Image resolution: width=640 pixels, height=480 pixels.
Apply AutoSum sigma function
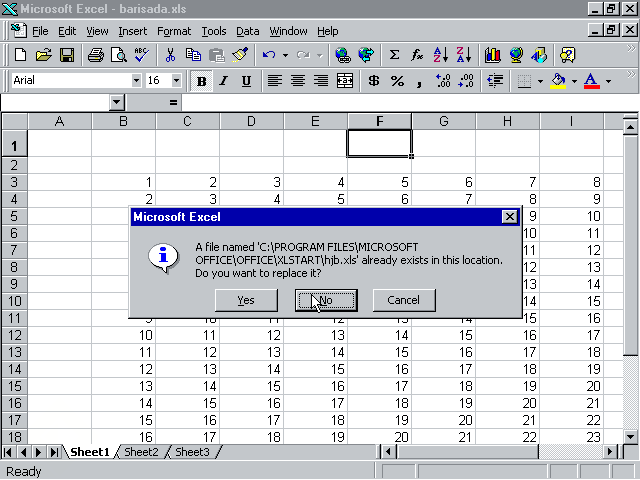[394, 55]
